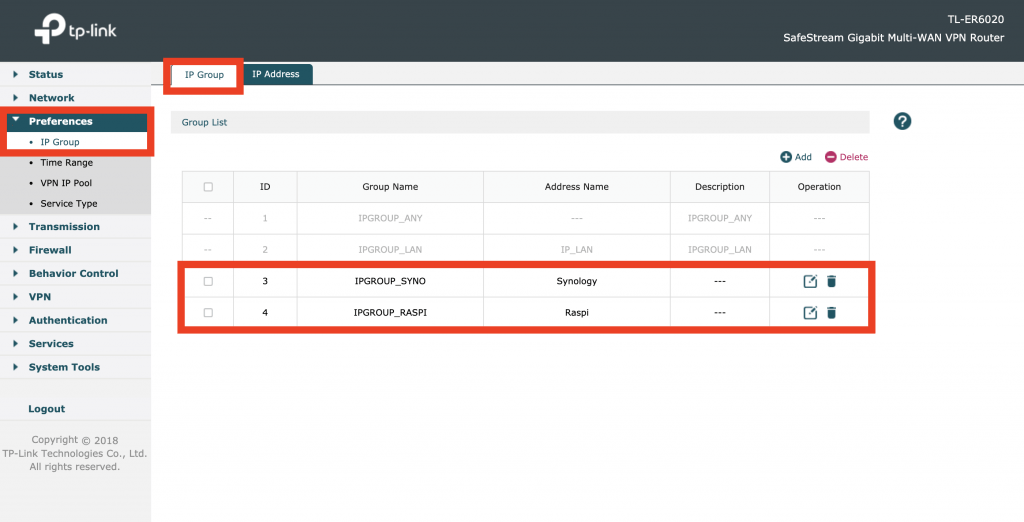The height and width of the screenshot is (522, 1024).
Task: Click the trash icon for IPGROUP_SYNO
Action: tap(831, 282)
